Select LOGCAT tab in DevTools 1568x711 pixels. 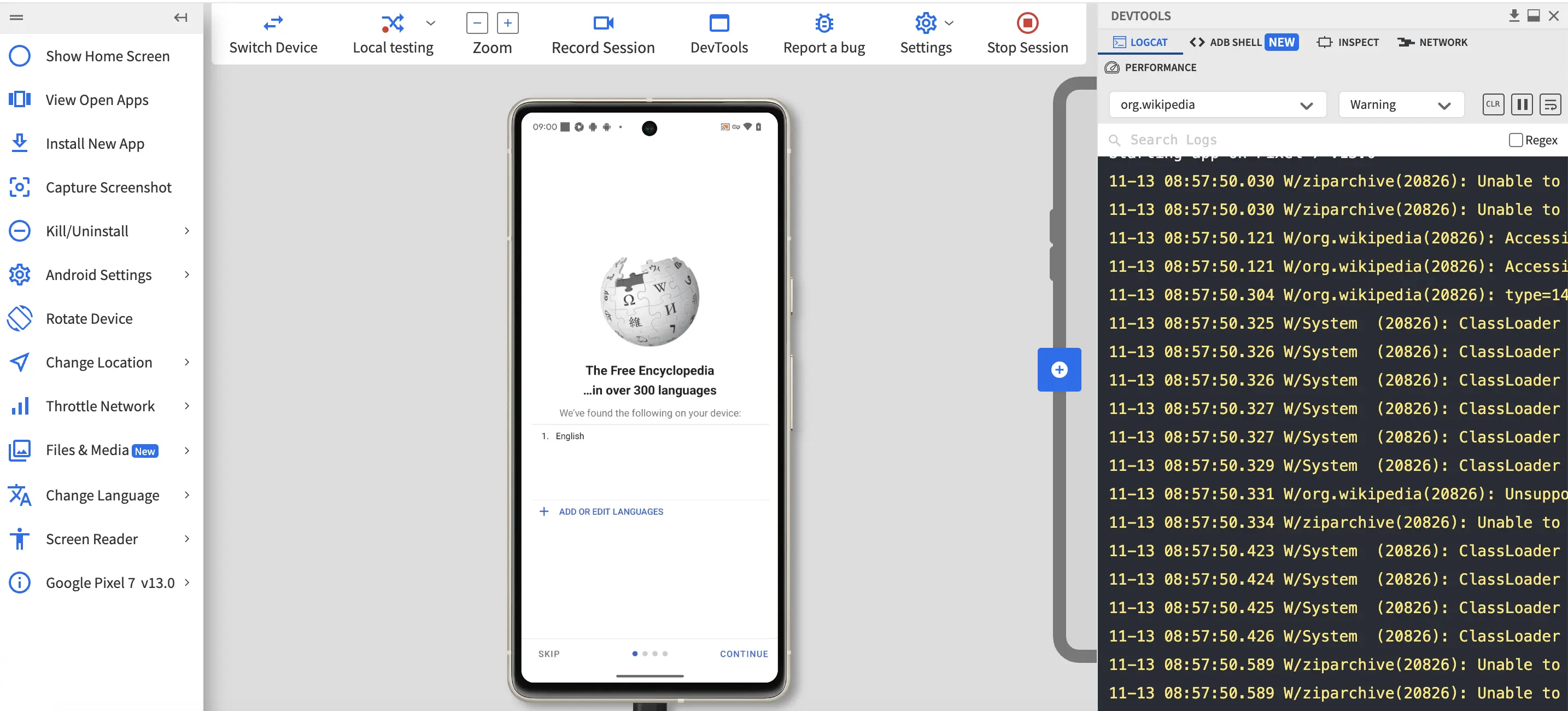tap(1139, 42)
